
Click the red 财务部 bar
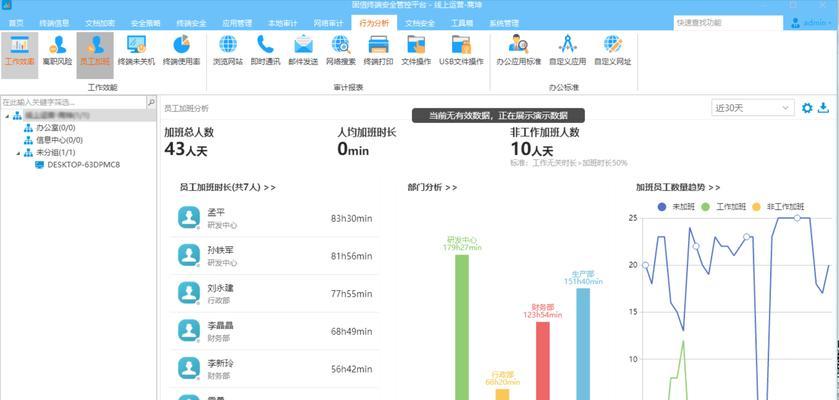tap(543, 361)
